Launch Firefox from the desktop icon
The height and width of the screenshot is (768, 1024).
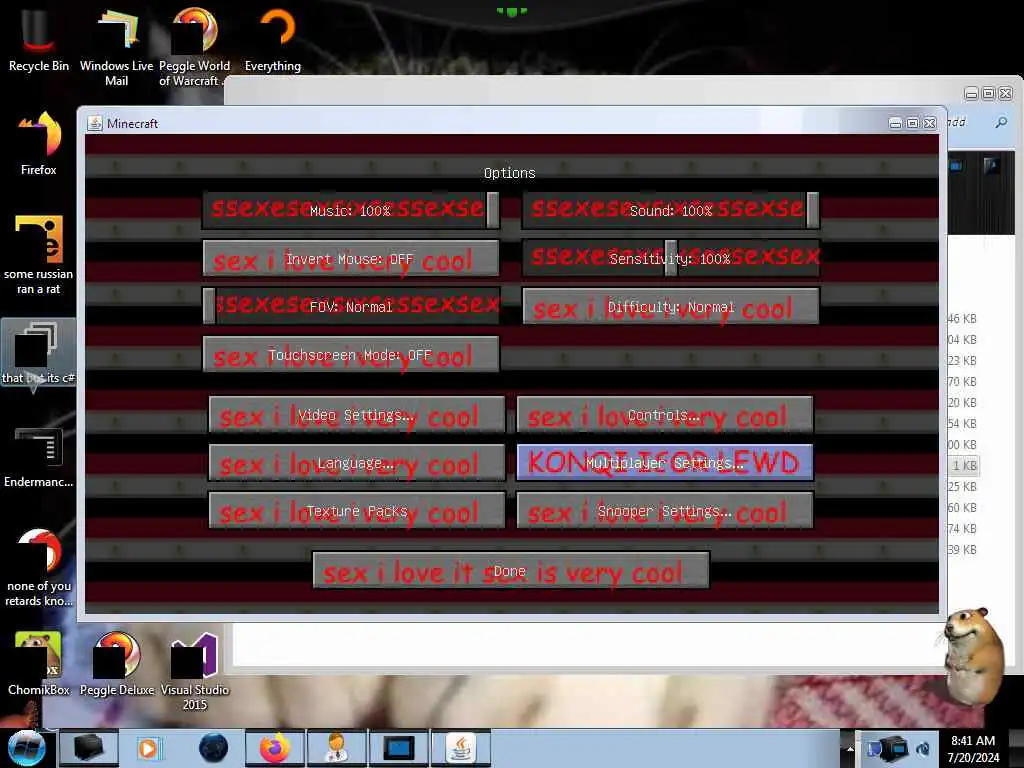39,144
